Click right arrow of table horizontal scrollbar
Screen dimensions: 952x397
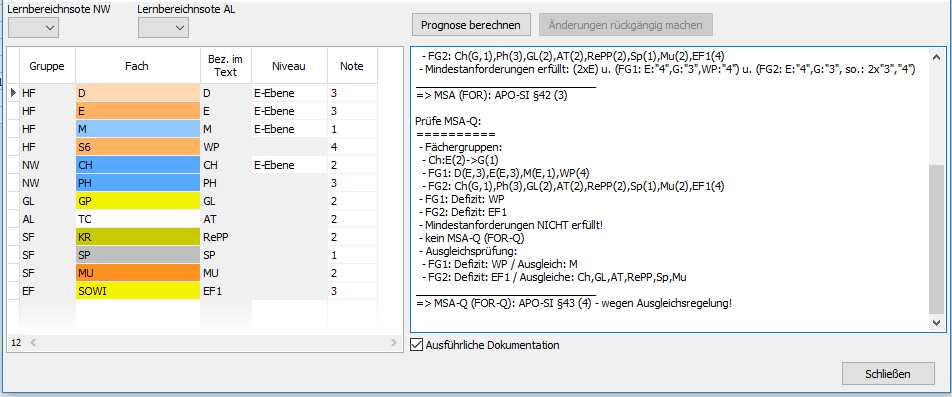pos(393,343)
